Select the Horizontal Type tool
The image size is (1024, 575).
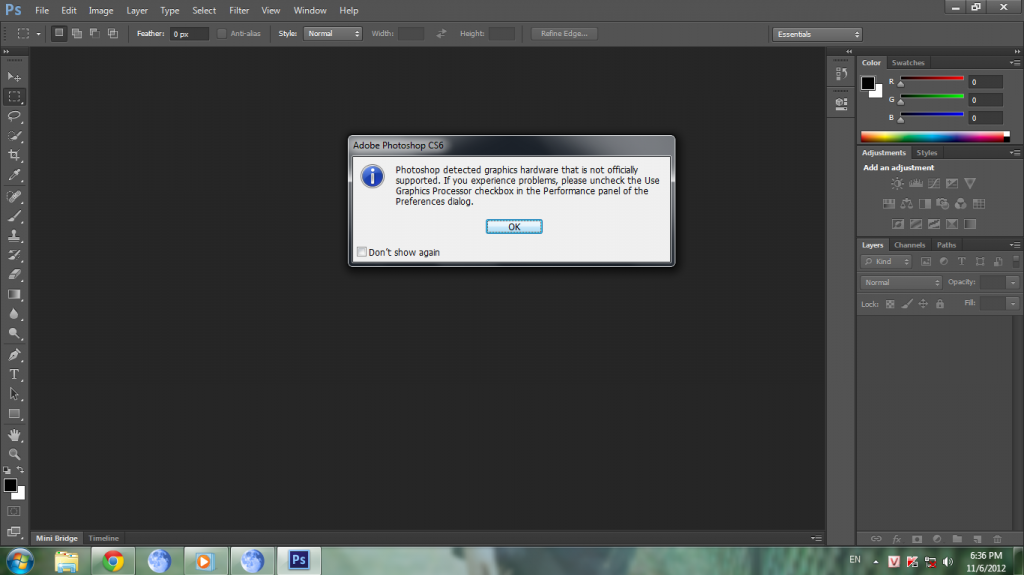(x=14, y=374)
